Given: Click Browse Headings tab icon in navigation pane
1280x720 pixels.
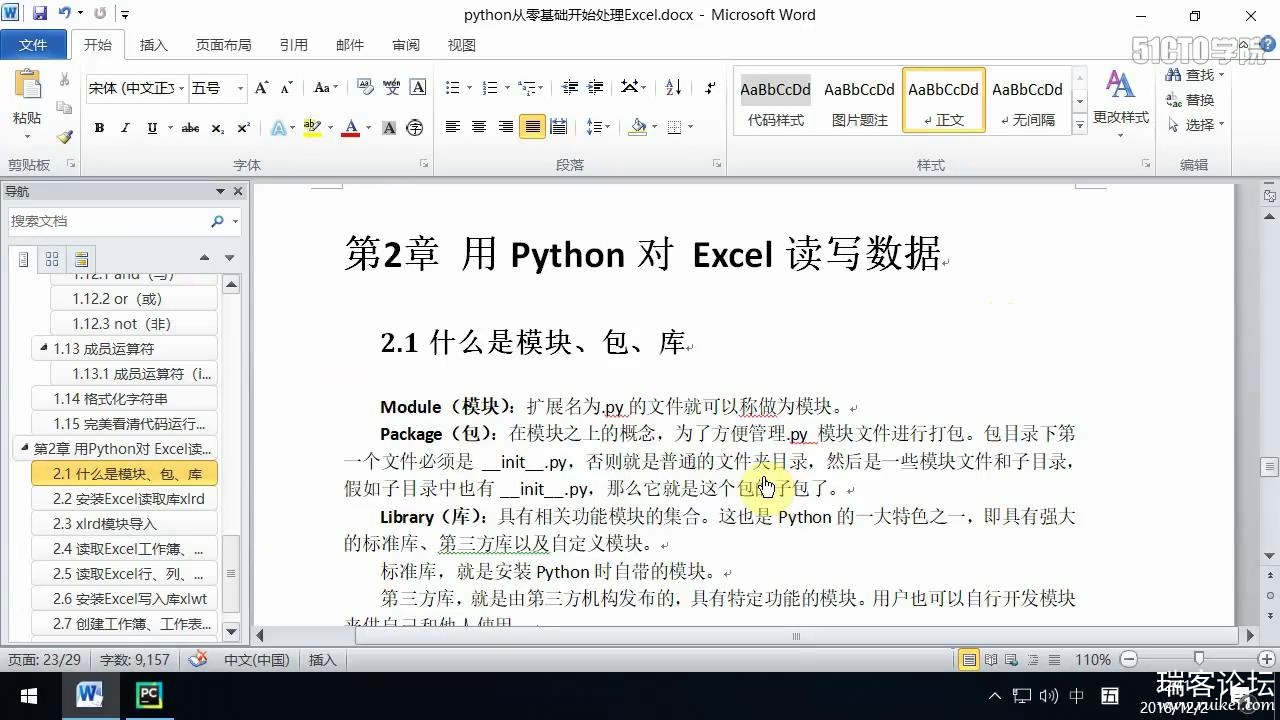Looking at the screenshot, I should click(24, 259).
